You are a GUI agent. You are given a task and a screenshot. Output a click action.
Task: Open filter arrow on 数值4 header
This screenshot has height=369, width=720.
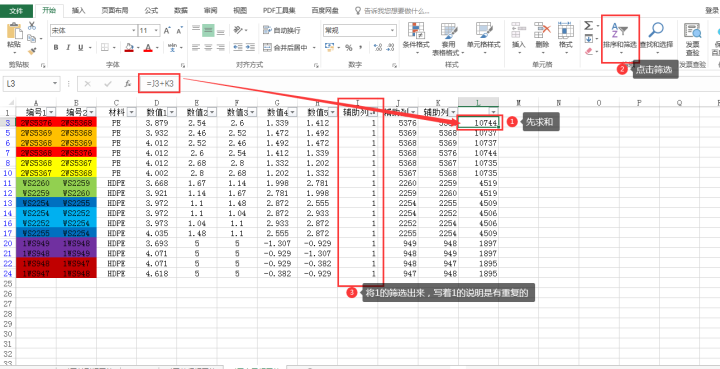click(x=292, y=112)
